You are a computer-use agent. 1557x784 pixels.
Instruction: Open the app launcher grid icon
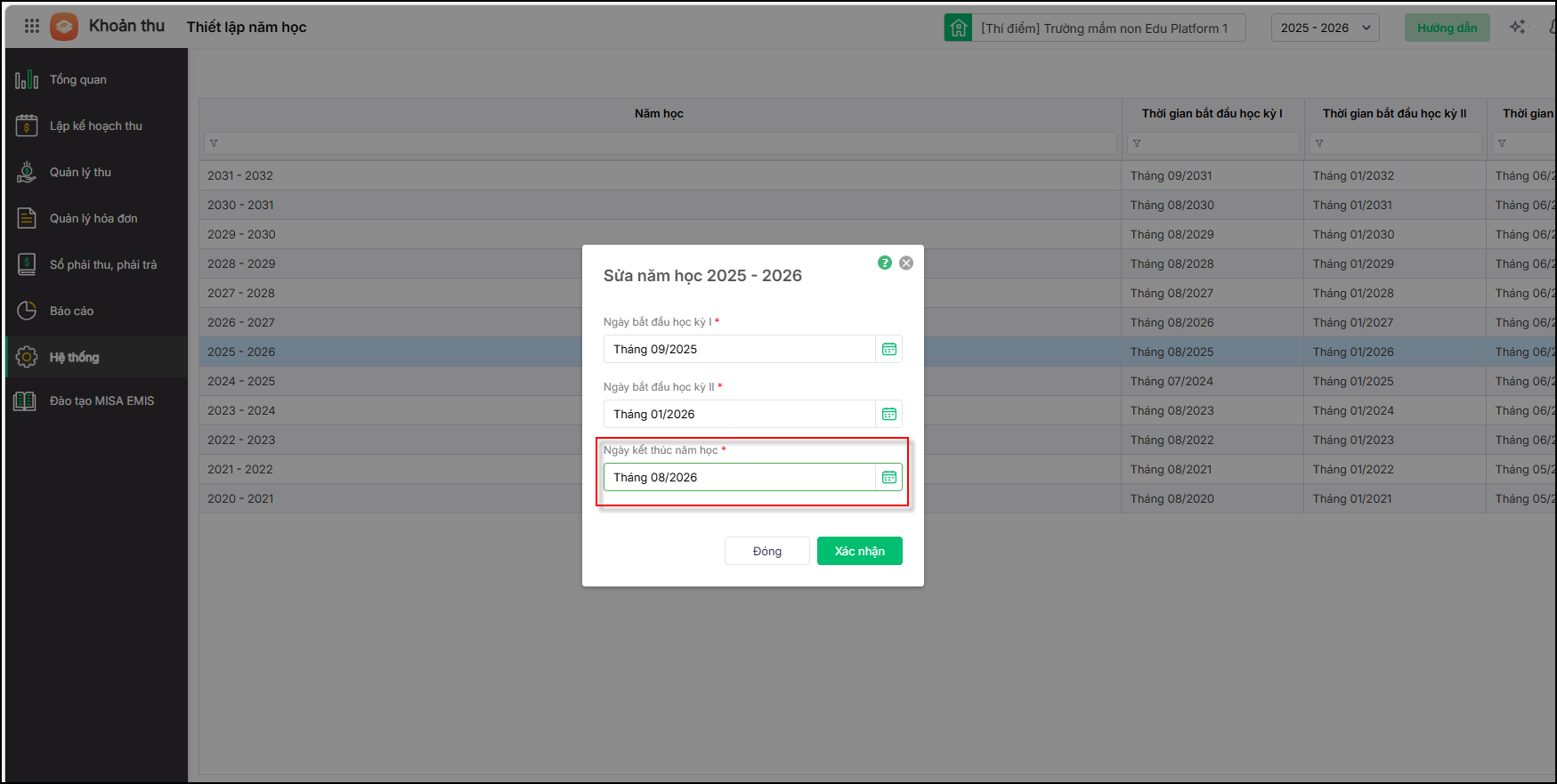(32, 27)
